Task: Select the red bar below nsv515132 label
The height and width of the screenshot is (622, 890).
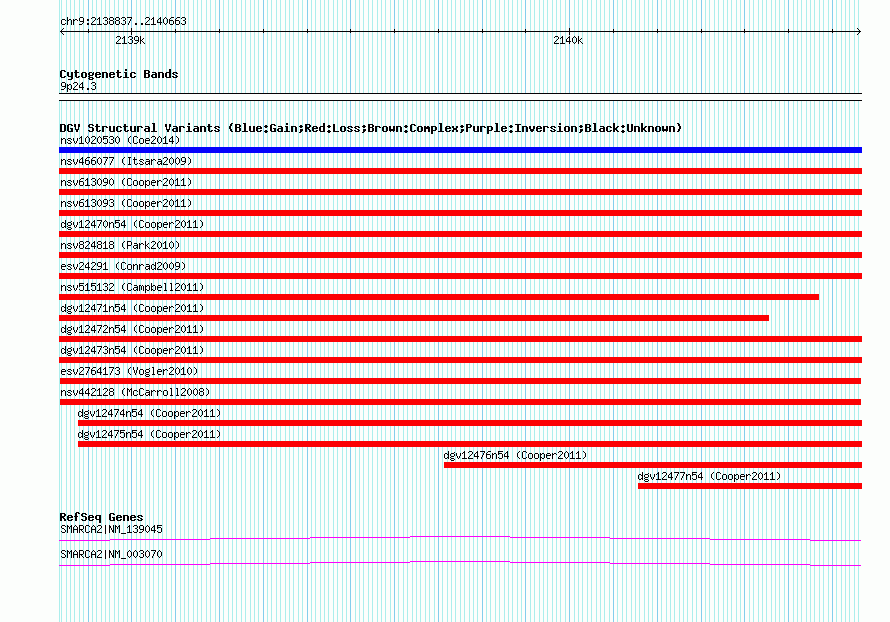Action: pyautogui.click(x=439, y=297)
